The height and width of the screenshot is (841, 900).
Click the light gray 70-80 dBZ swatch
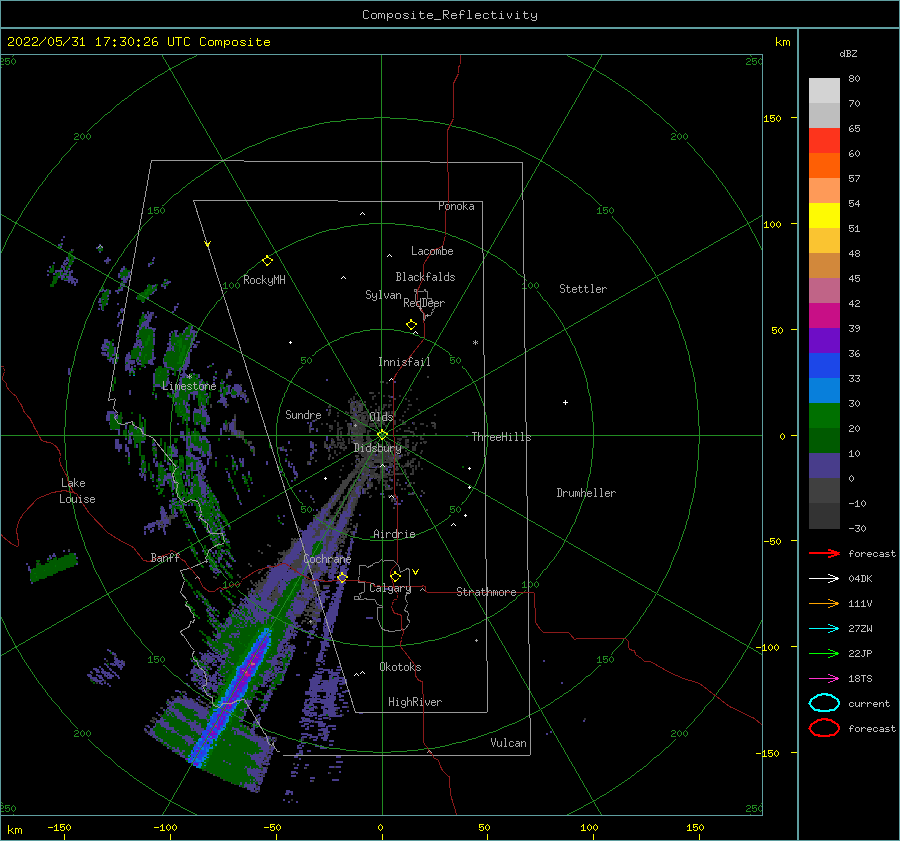tap(824, 91)
